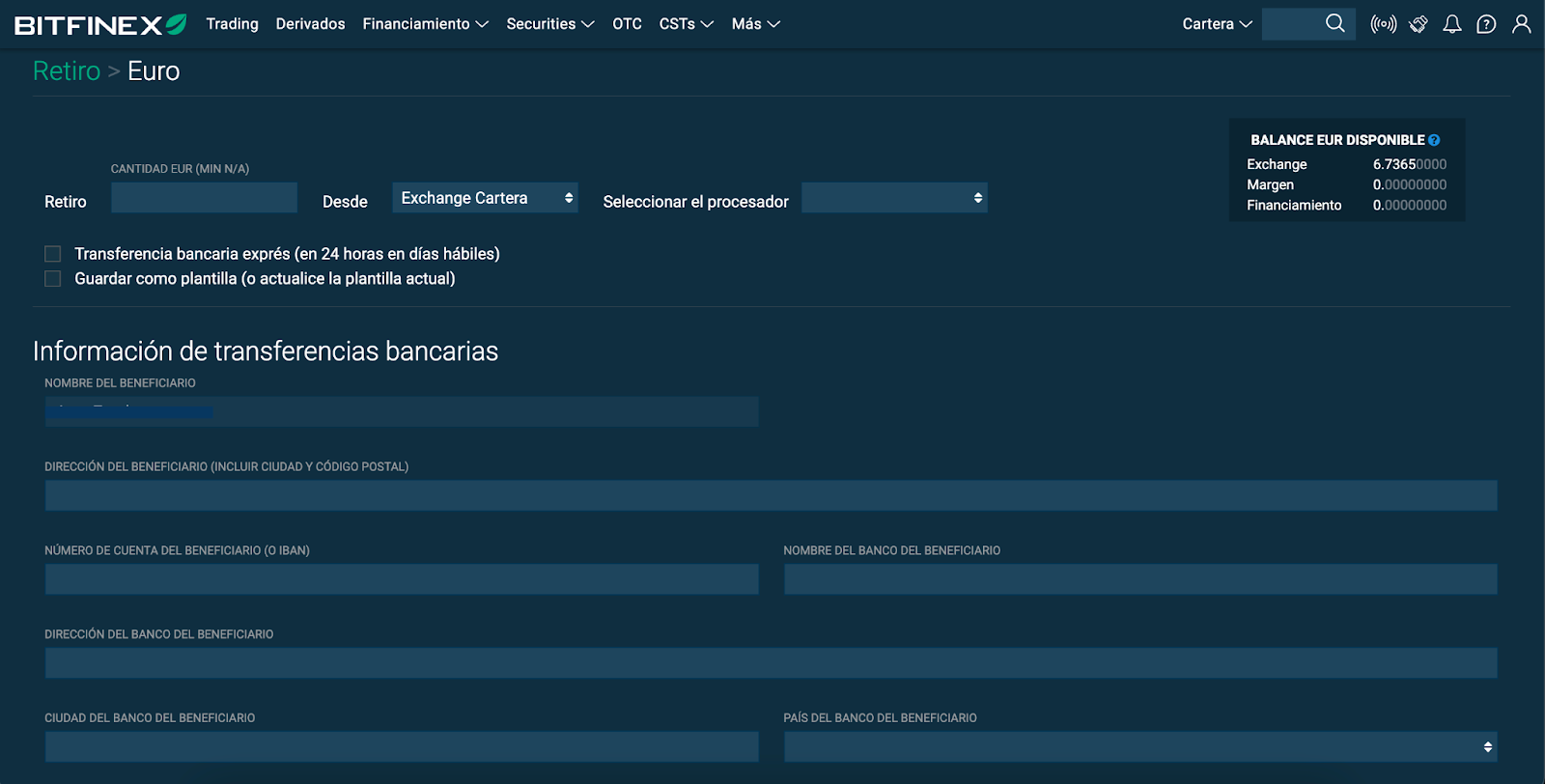Image resolution: width=1545 pixels, height=784 pixels.
Task: Click the Retiro breadcrumb link
Action: (67, 71)
